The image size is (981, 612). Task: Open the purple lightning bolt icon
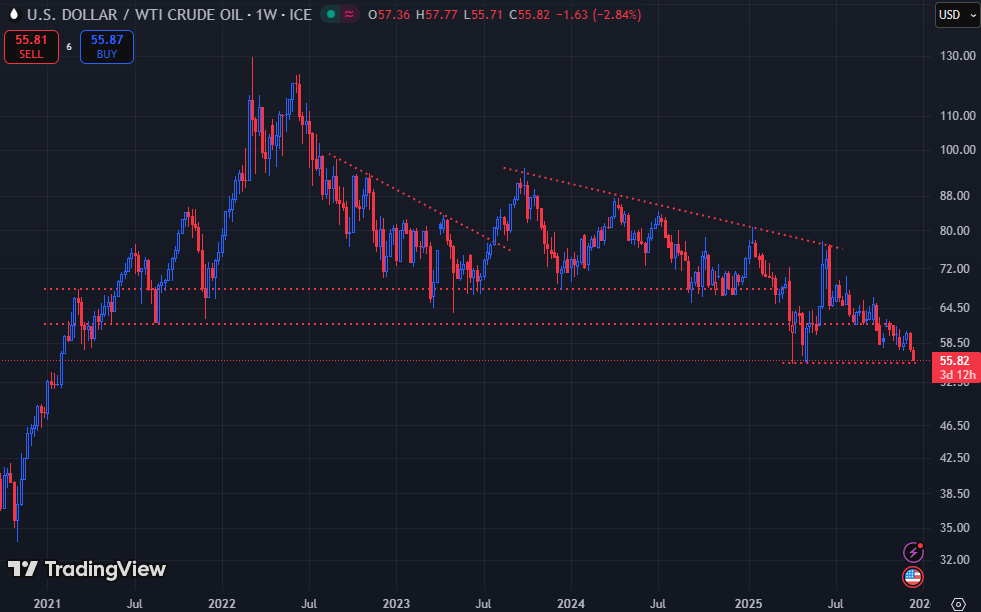pos(913,552)
